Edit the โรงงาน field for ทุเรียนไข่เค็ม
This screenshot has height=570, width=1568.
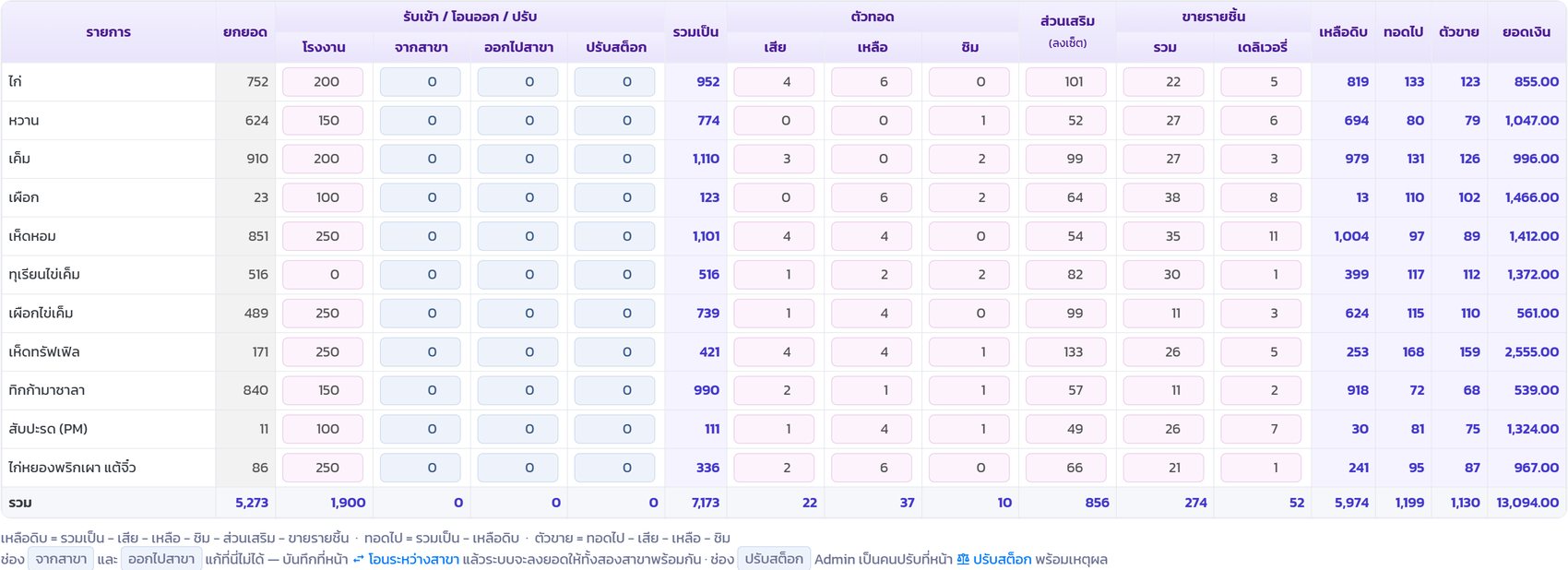(x=323, y=275)
